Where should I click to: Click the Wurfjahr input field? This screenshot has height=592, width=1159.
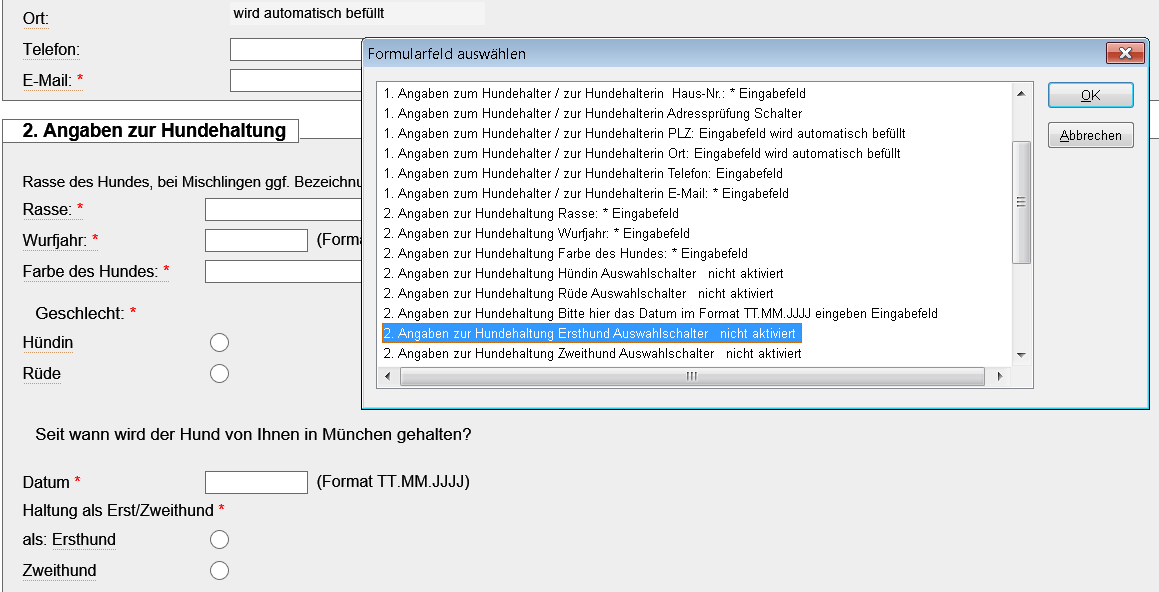[x=256, y=240]
